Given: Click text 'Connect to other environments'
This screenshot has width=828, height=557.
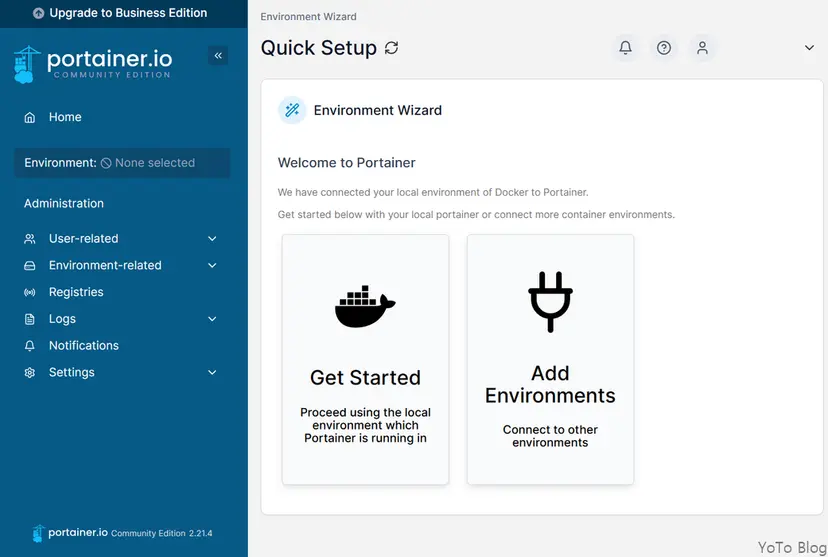Looking at the screenshot, I should 550,437.
